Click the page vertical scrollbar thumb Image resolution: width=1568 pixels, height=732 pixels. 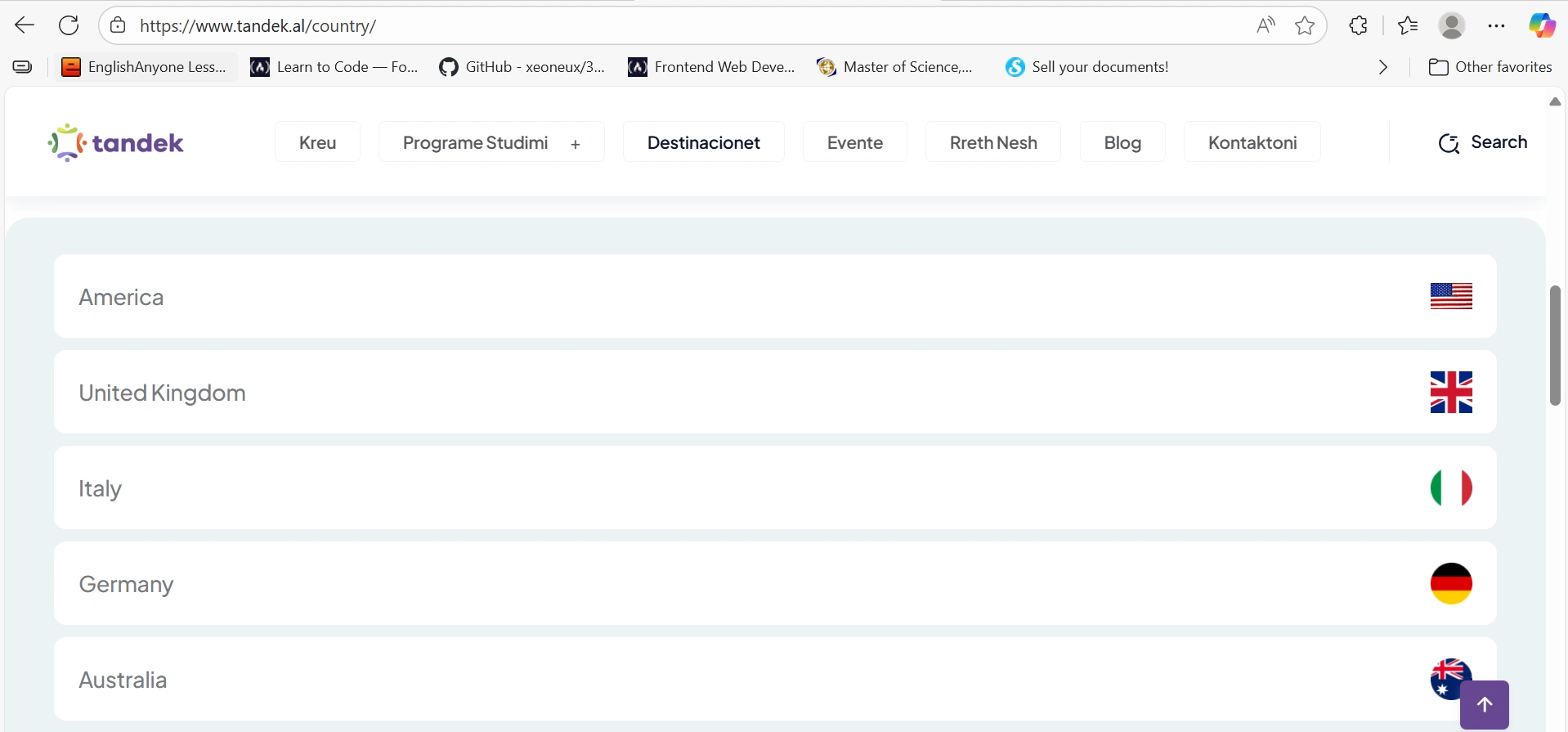coord(1554,344)
